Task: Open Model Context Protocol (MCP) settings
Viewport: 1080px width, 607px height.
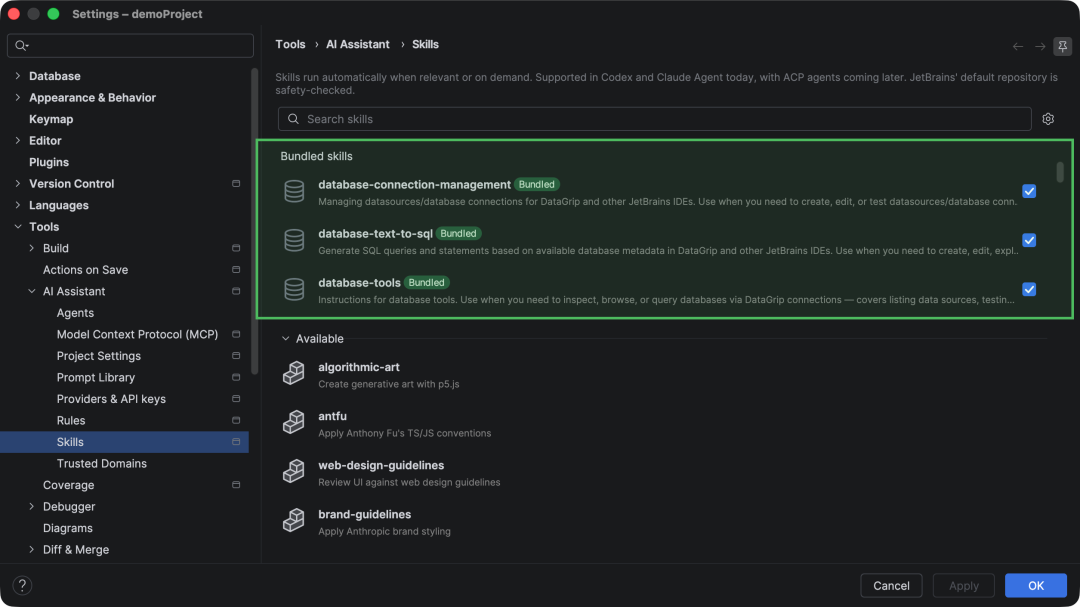Action: pyautogui.click(x=137, y=334)
